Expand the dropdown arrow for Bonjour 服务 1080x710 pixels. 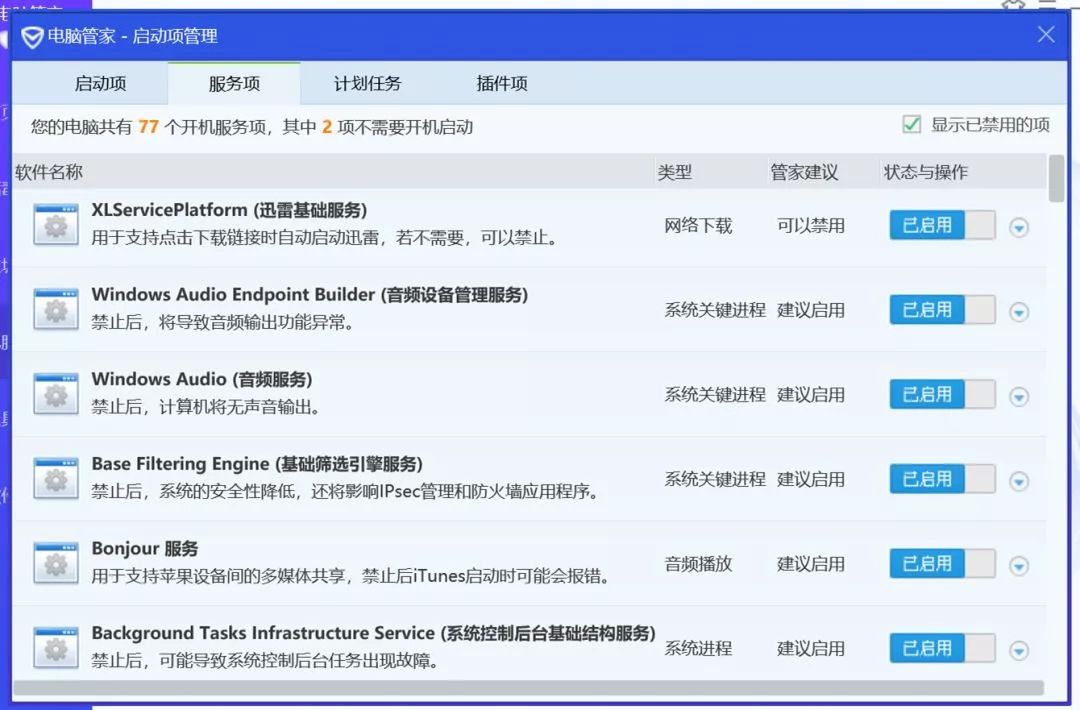pyautogui.click(x=1019, y=566)
